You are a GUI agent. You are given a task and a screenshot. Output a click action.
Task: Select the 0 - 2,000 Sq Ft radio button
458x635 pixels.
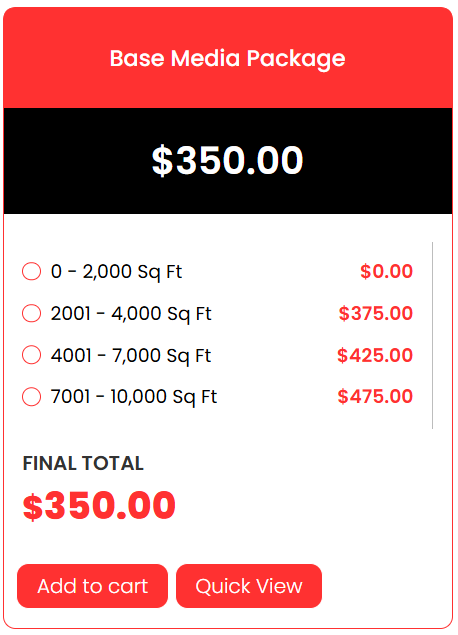click(31, 271)
